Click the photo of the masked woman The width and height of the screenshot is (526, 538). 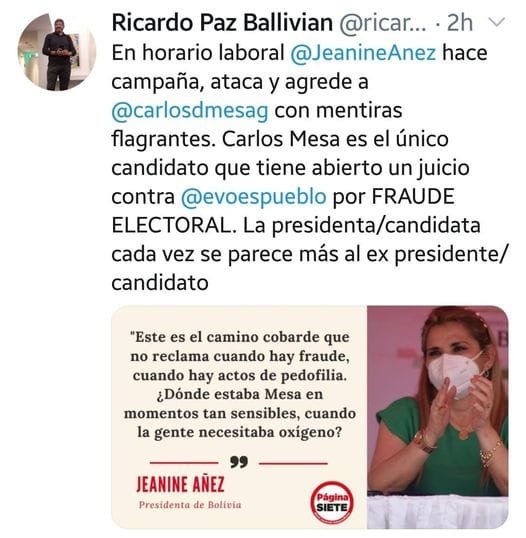[437, 417]
